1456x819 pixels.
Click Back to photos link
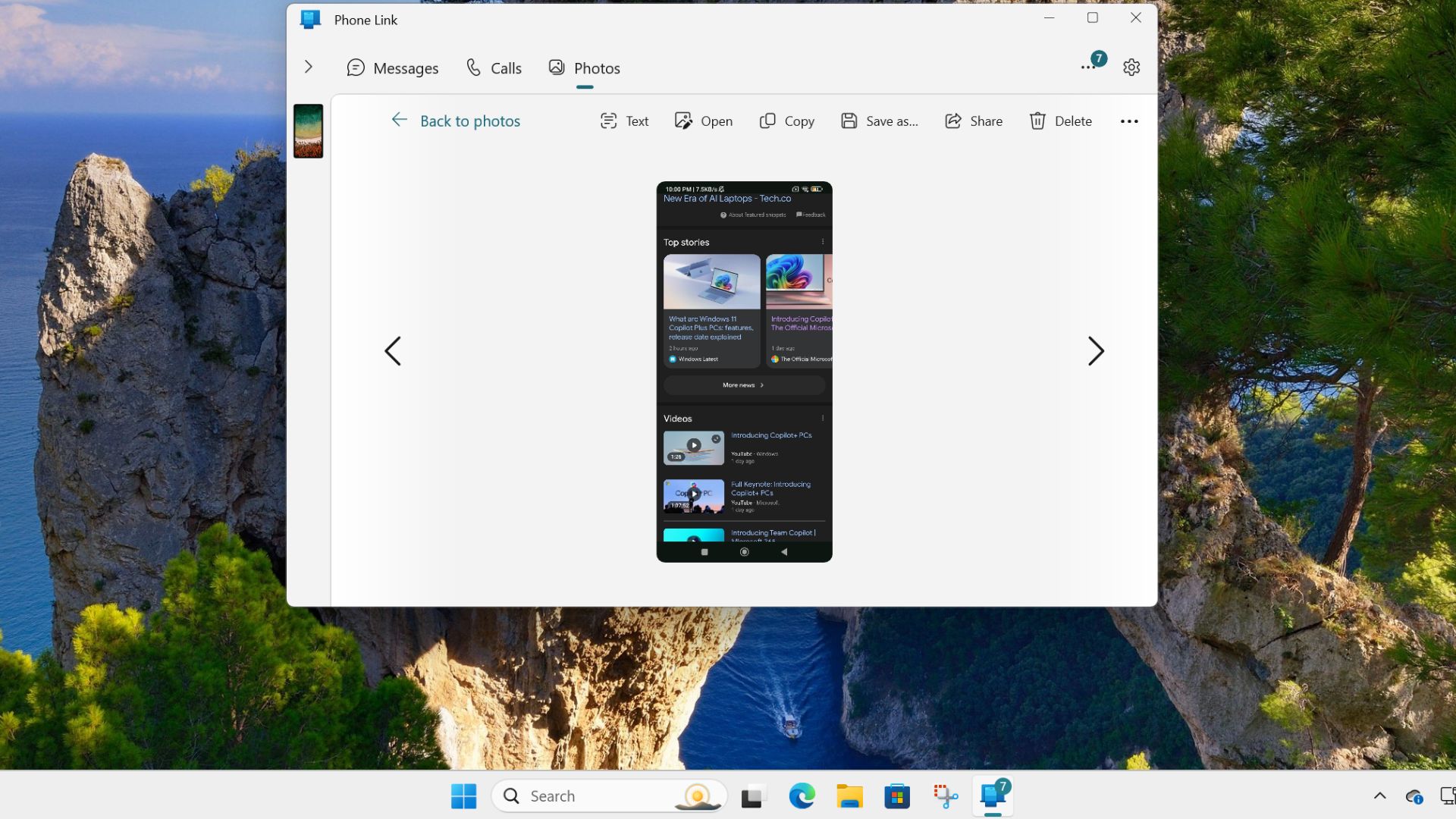[x=470, y=121]
